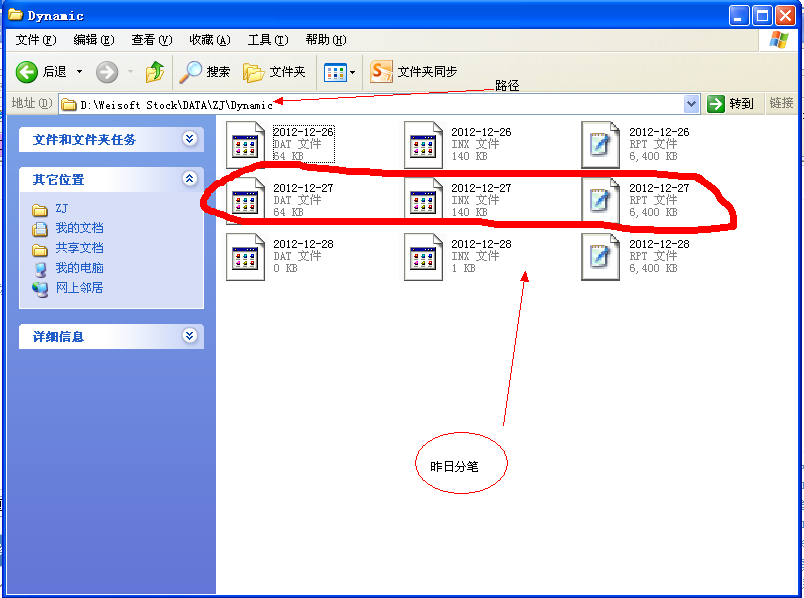Click the grey Forward arrow icon

point(107,72)
